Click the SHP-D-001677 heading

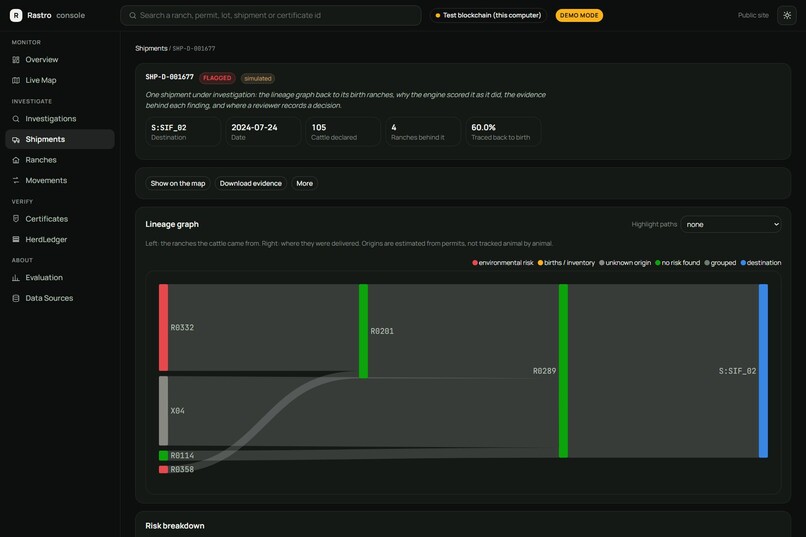tap(170, 77)
